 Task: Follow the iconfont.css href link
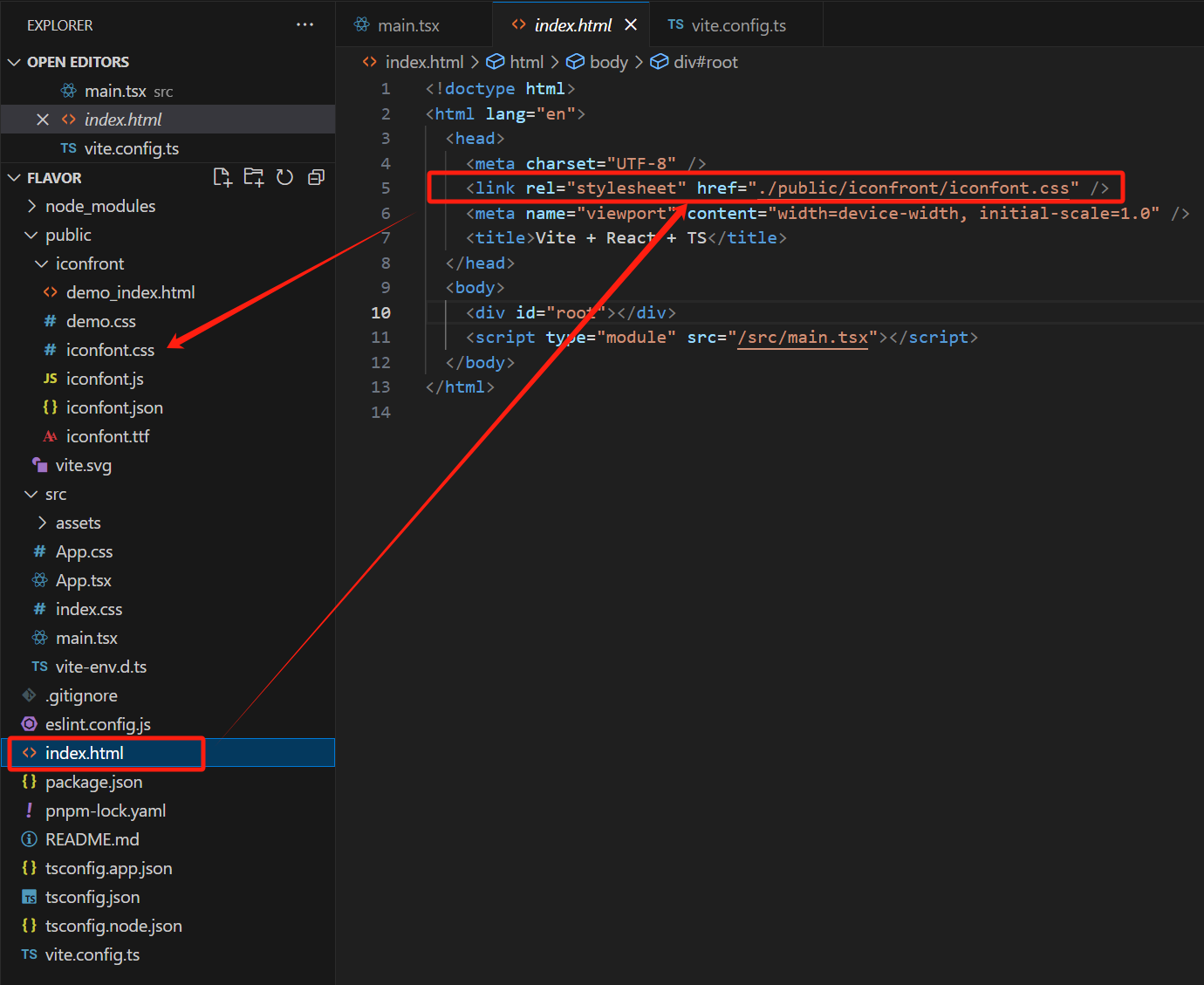pos(914,188)
